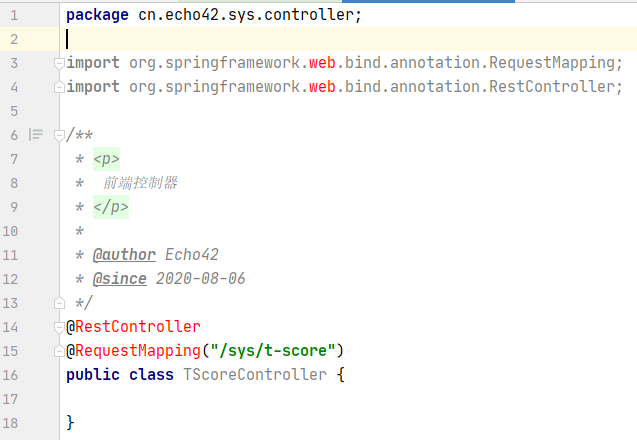Click the @RequestMapping annotation
637x440 pixels.
137,351
